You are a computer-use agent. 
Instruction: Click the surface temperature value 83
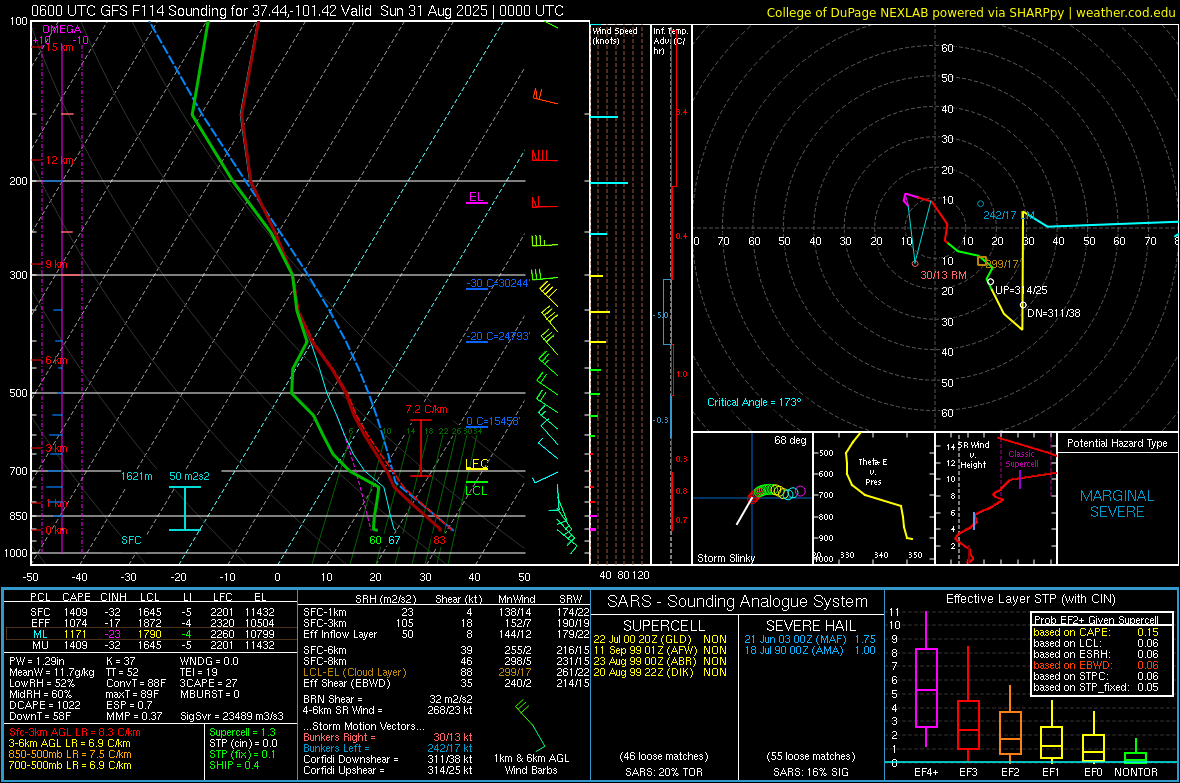439,540
